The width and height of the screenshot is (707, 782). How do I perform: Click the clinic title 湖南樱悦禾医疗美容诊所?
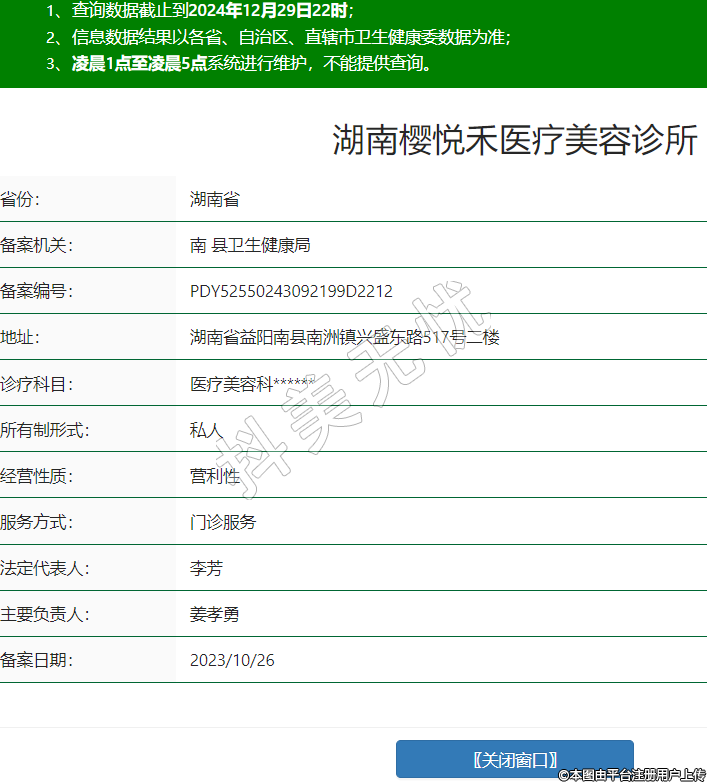tap(514, 141)
